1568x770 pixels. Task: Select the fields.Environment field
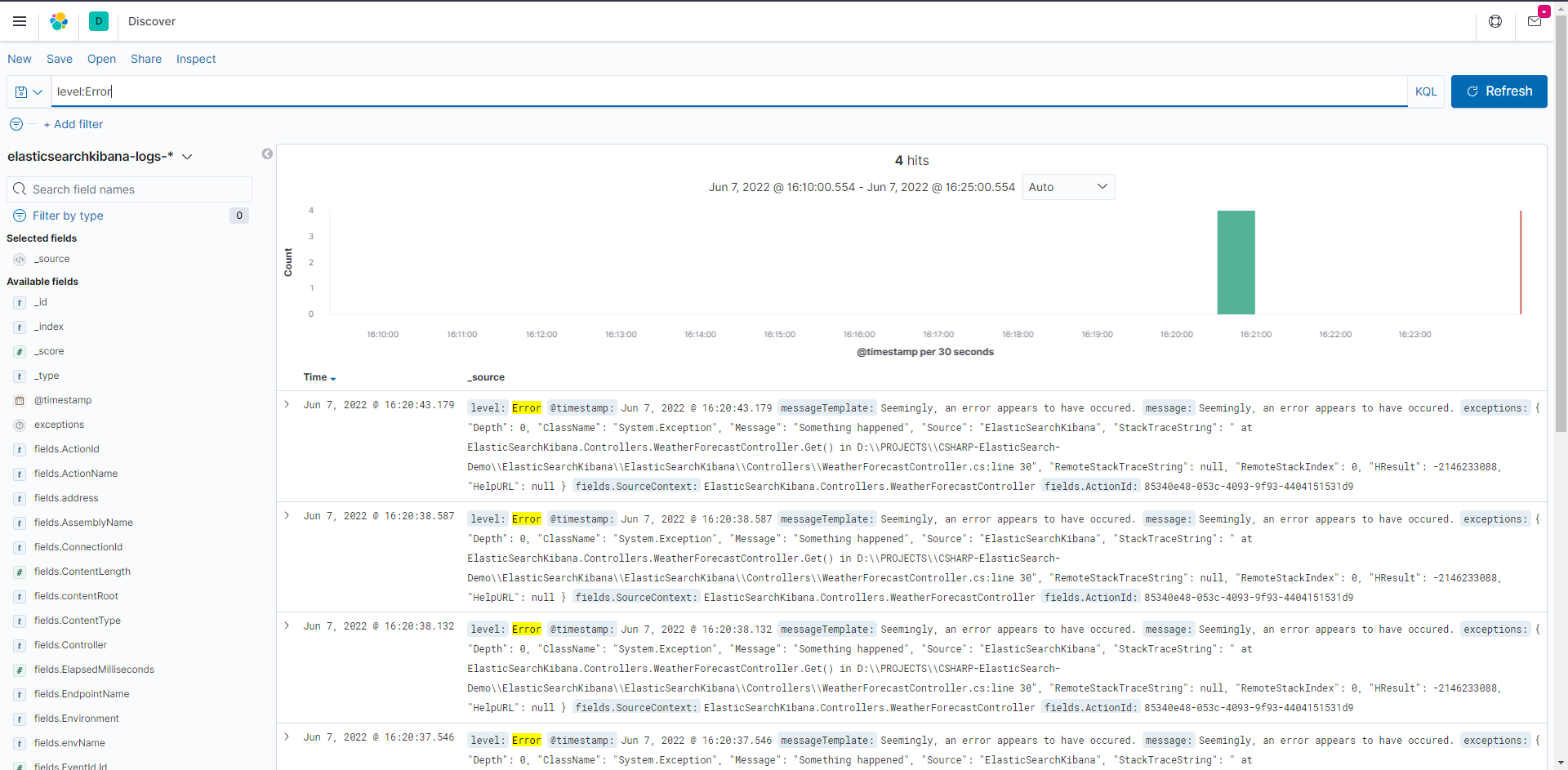[77, 719]
